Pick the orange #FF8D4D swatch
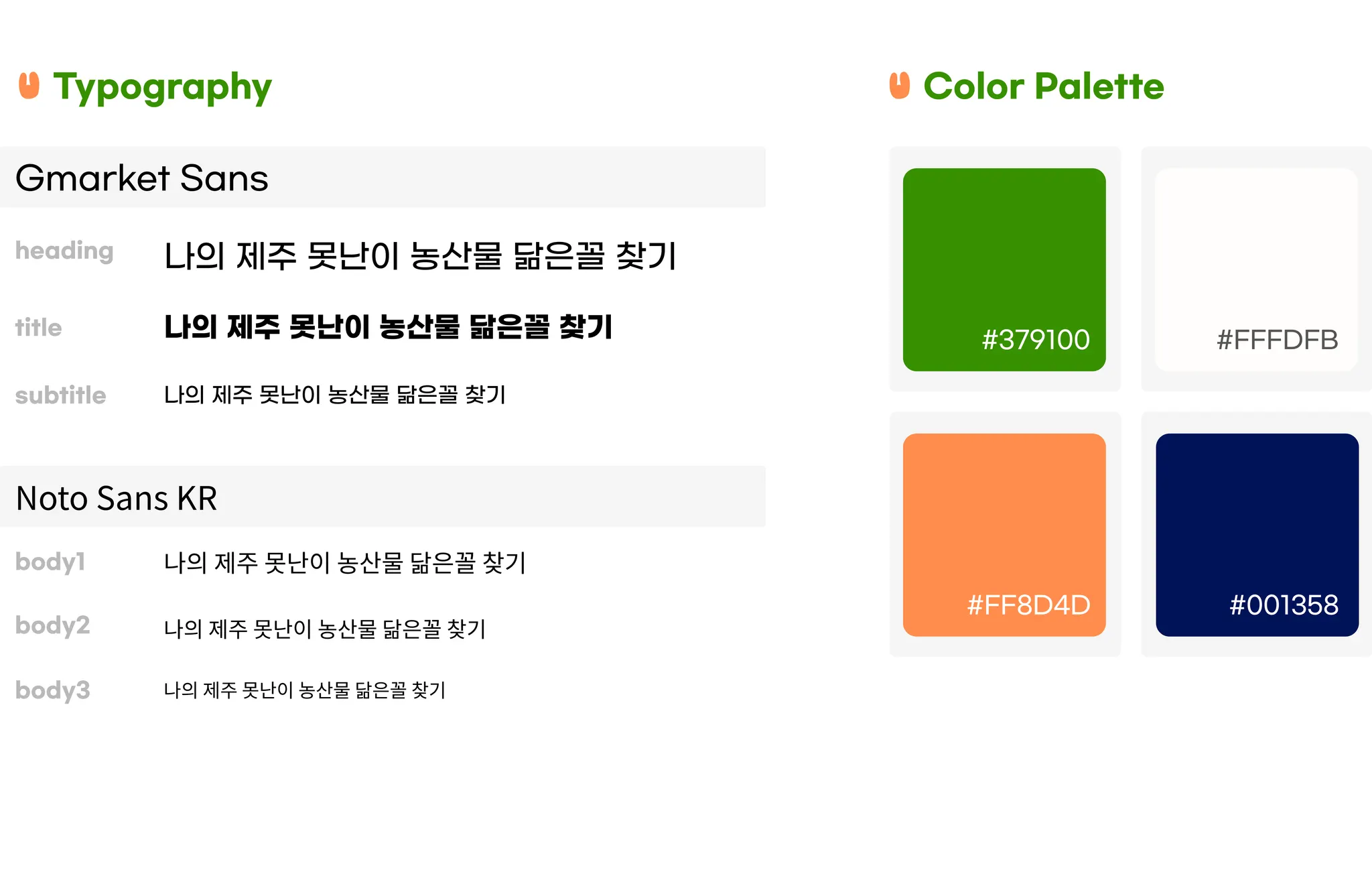 click(x=1004, y=535)
